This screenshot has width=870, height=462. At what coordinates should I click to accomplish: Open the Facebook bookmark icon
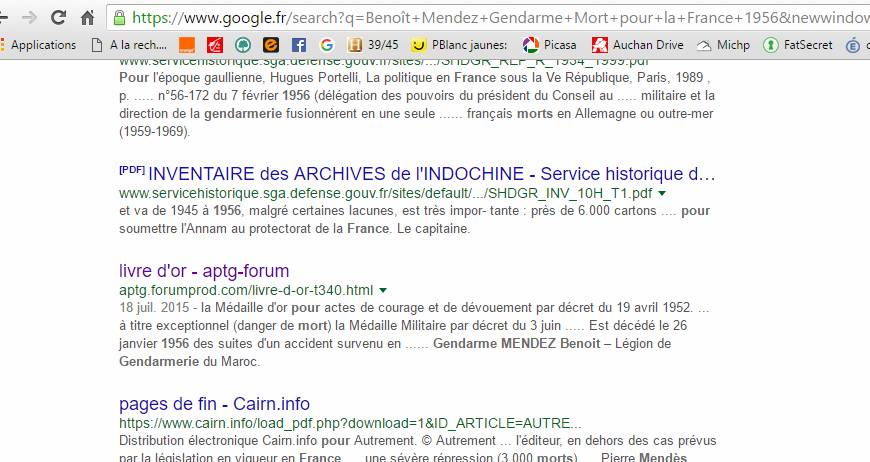click(x=299, y=45)
